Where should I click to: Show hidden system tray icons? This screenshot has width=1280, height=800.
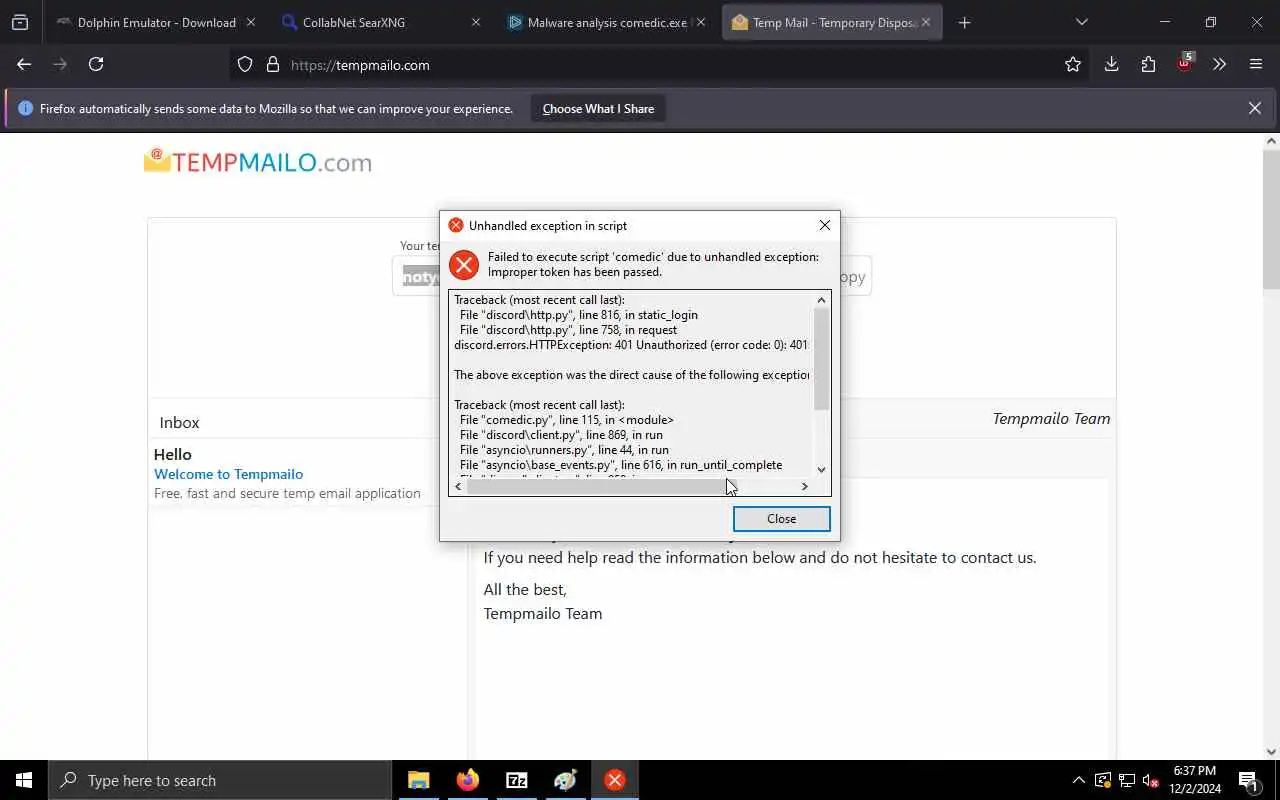[1078, 780]
